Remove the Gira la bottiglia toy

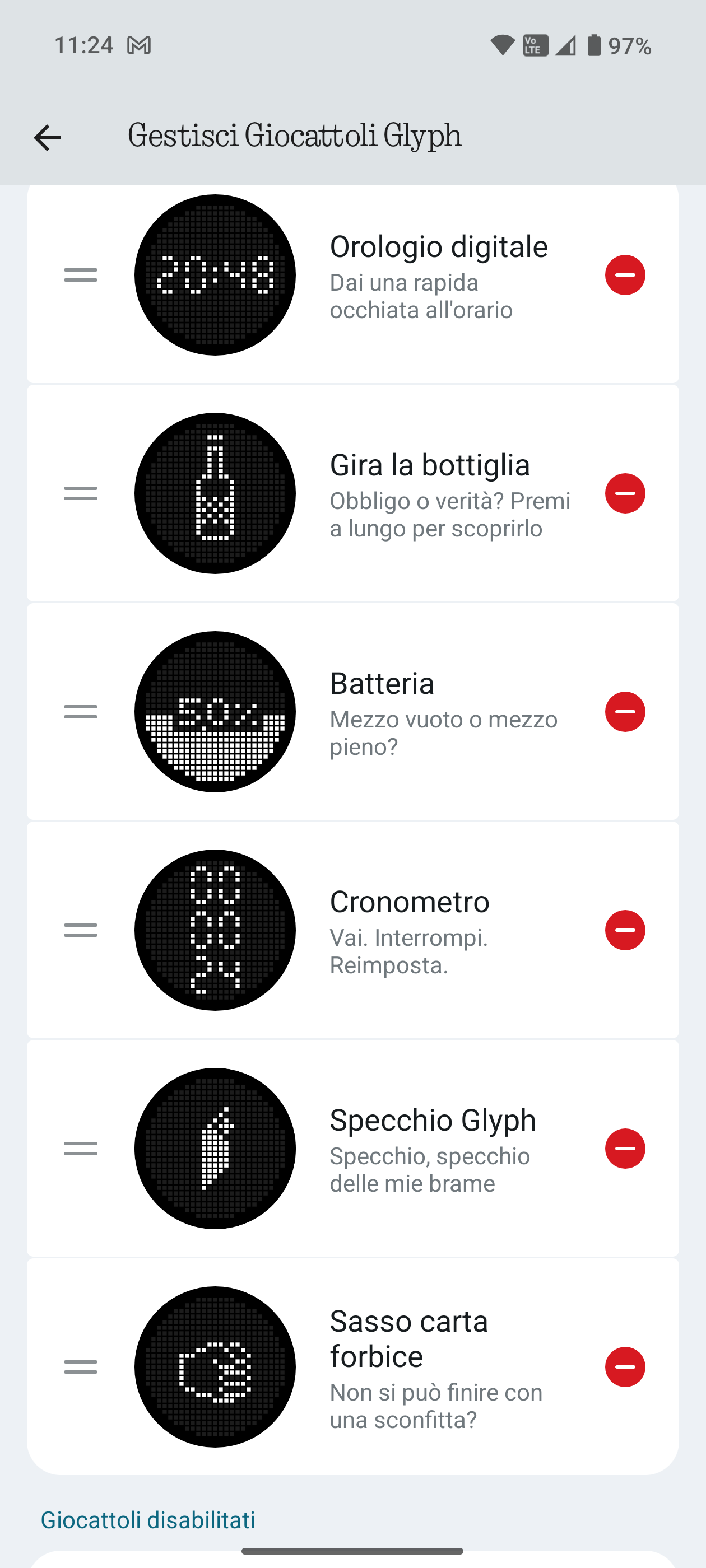(624, 494)
